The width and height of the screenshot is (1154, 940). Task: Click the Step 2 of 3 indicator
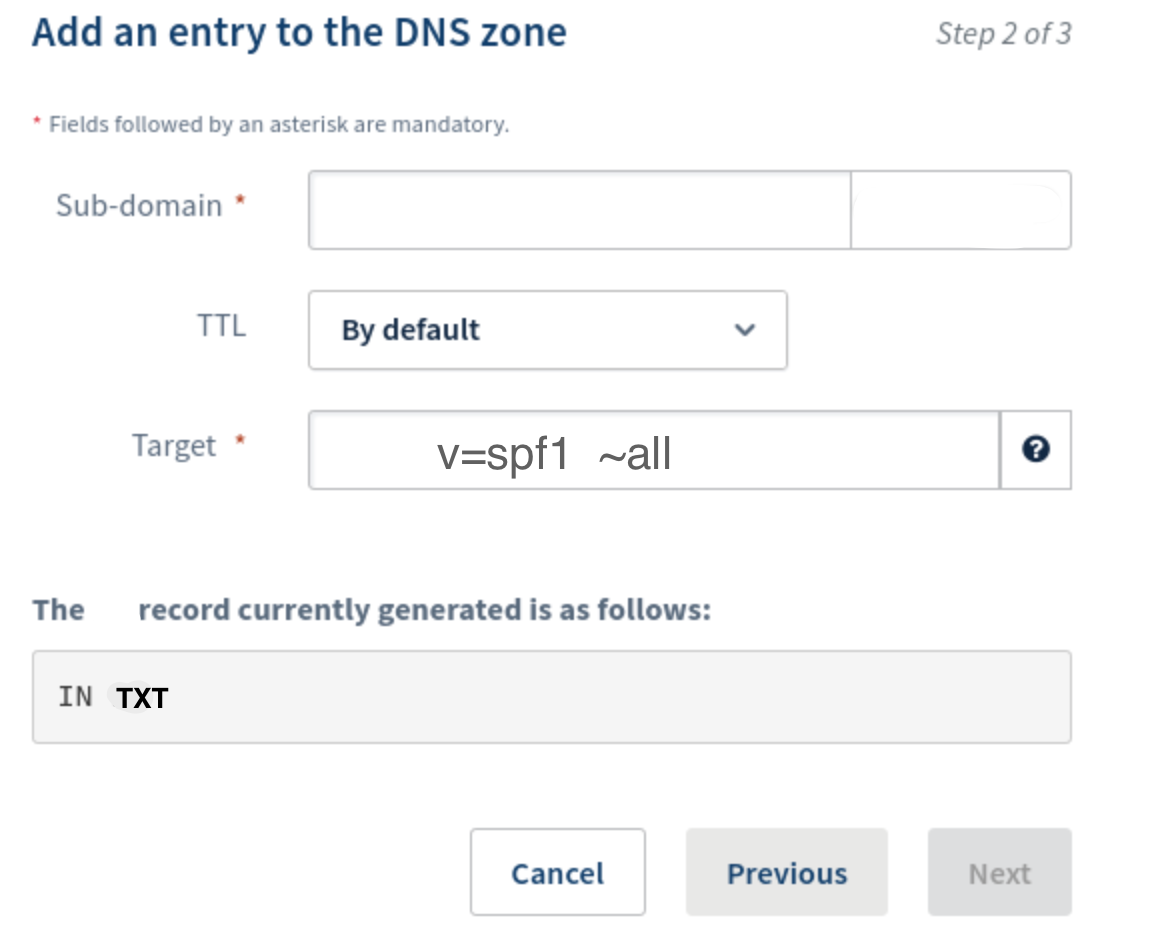click(x=1003, y=33)
